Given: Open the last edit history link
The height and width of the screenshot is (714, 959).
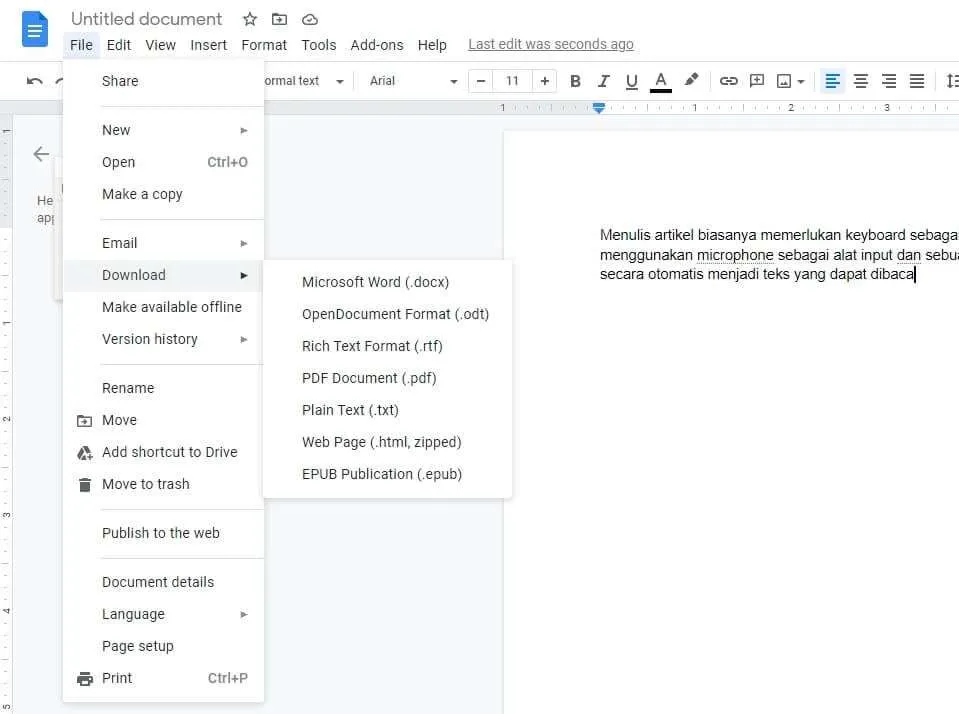Looking at the screenshot, I should (x=550, y=44).
